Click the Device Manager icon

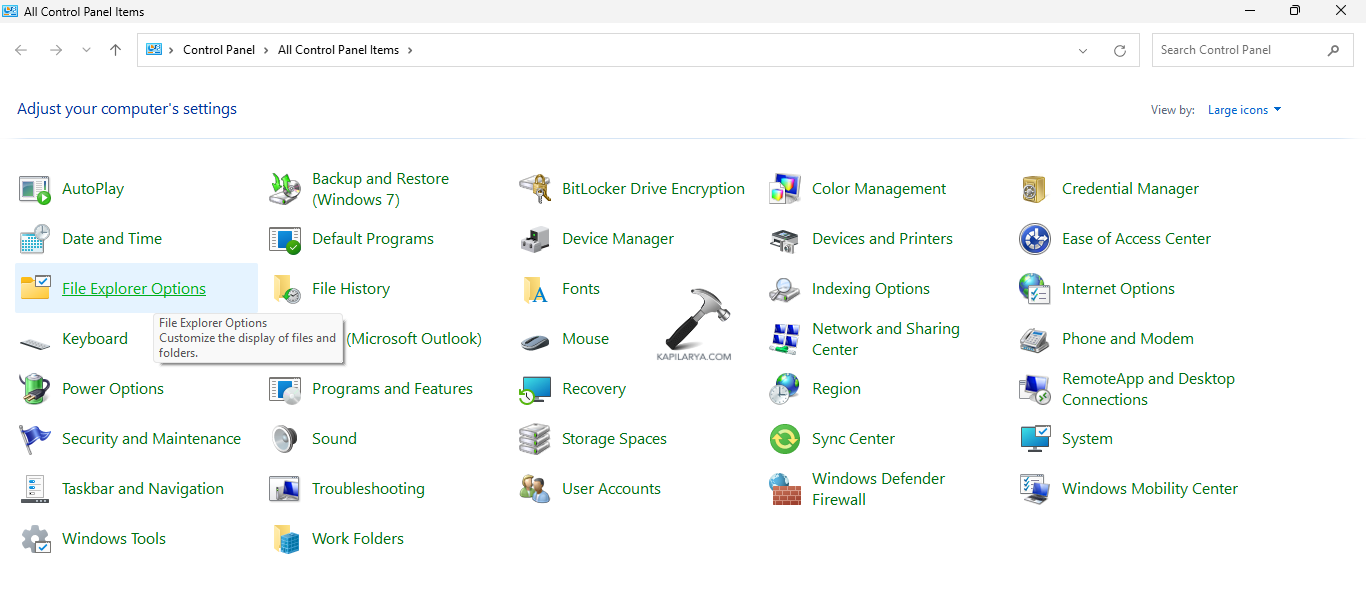click(535, 239)
